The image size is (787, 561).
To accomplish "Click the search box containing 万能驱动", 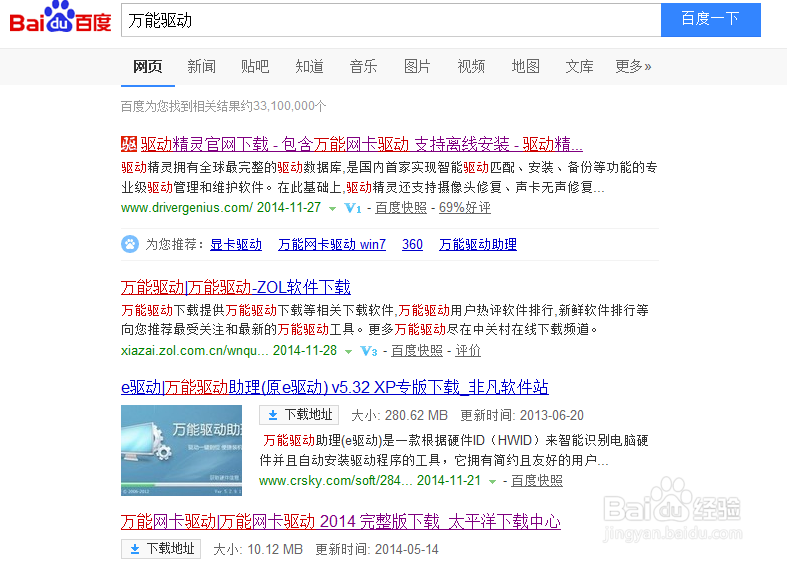I will coord(391,20).
